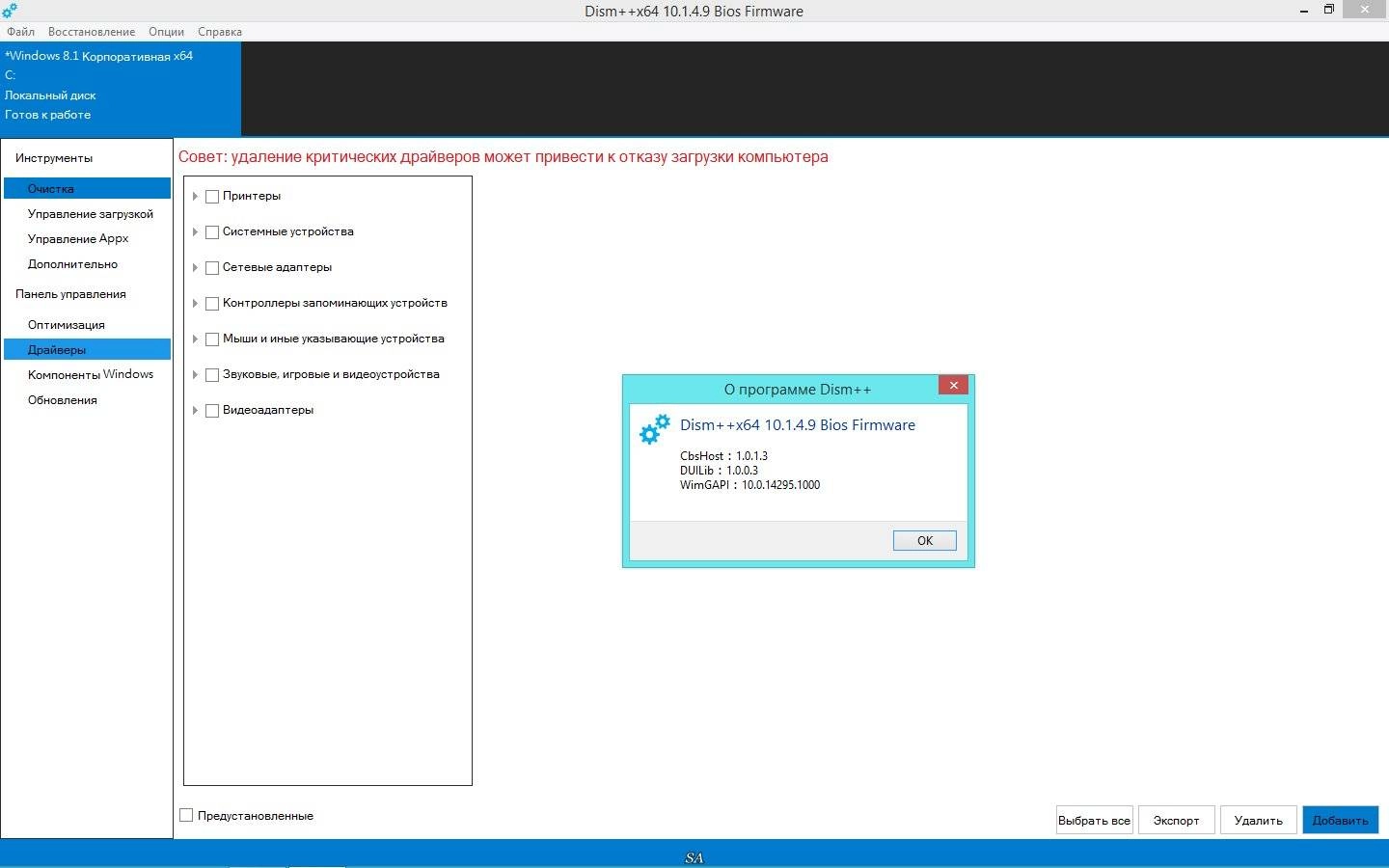Close the О программе Dism++ dialog
Image resolution: width=1389 pixels, height=868 pixels.
point(953,385)
